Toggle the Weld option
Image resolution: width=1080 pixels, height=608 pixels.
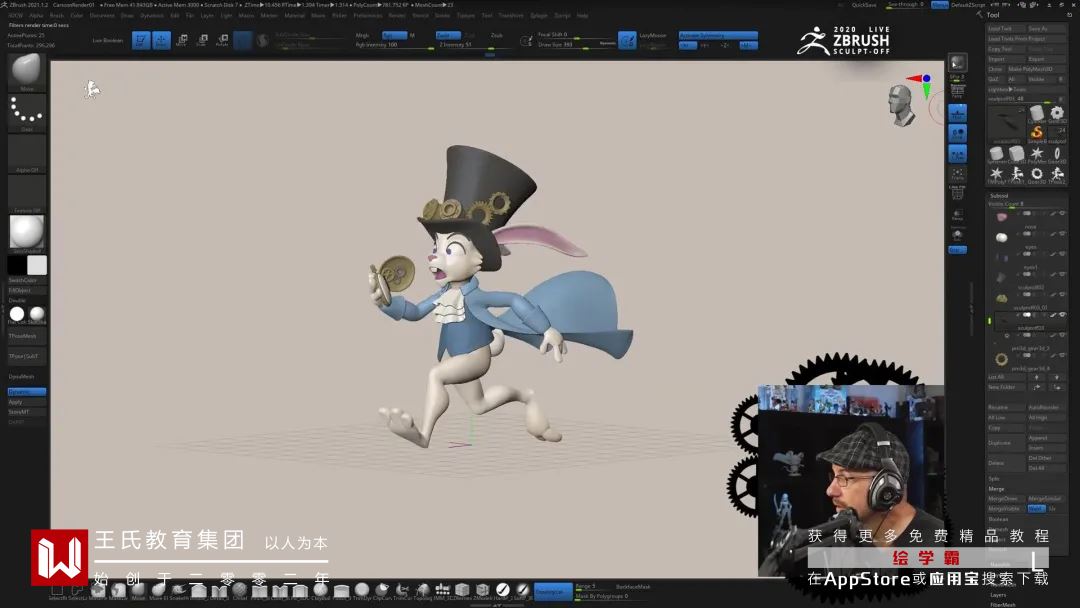[x=1036, y=508]
